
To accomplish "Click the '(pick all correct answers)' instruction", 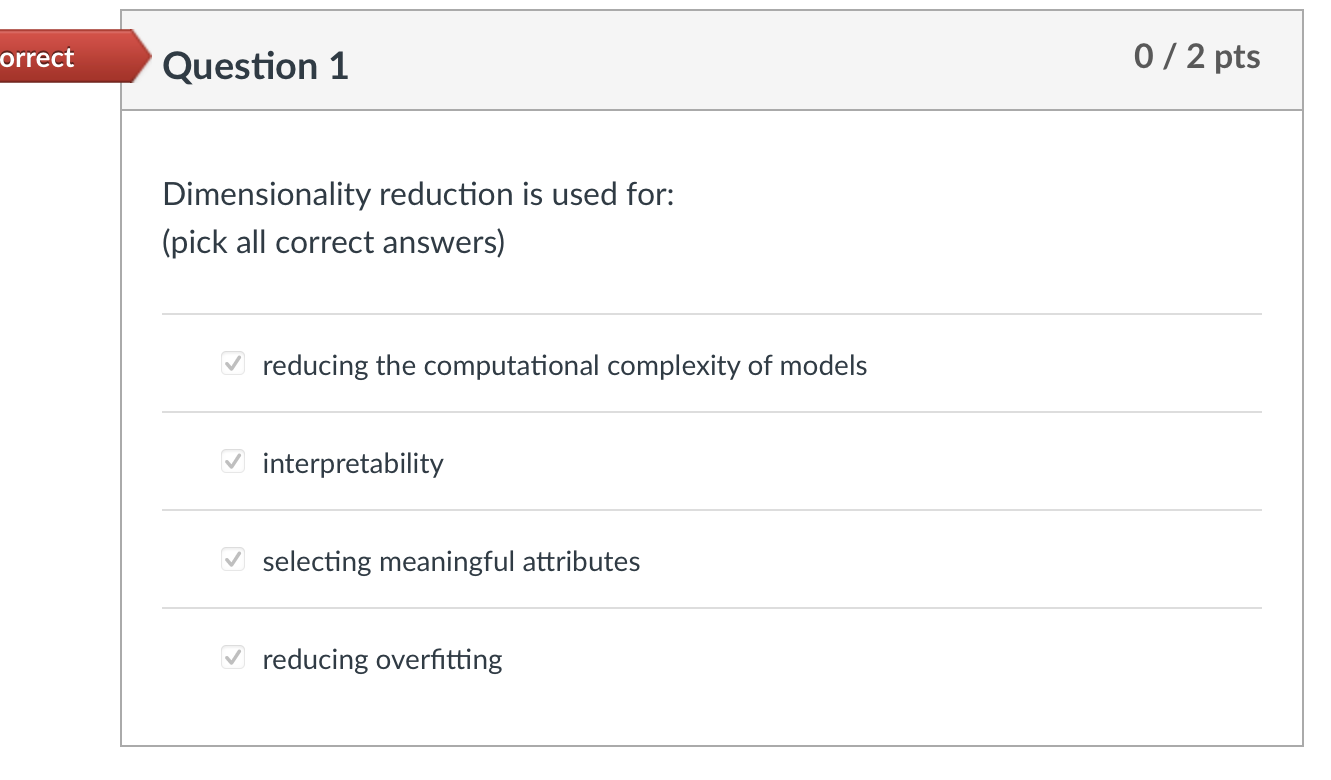I will tap(333, 243).
